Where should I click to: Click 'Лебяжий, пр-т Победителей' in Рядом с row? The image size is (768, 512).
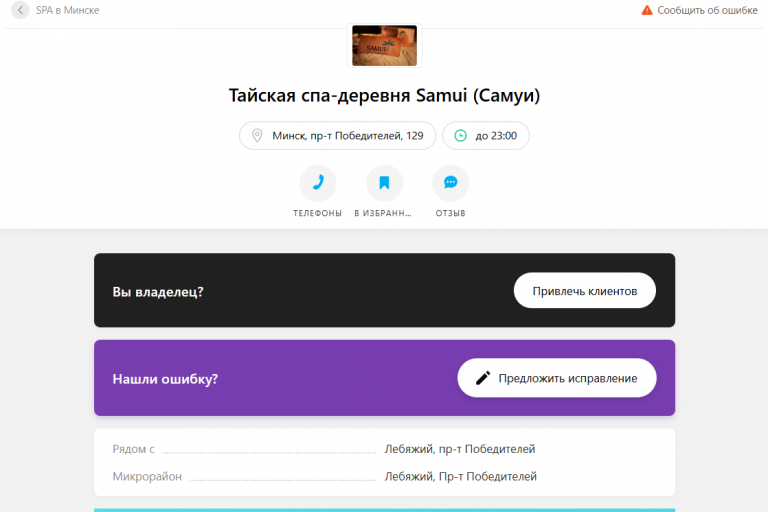pos(460,449)
